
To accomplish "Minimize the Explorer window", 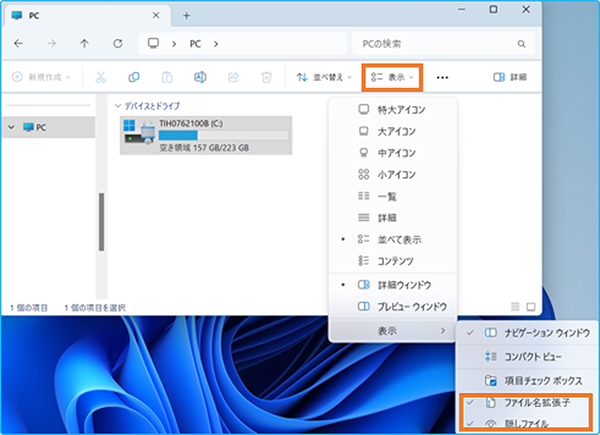I will [x=462, y=9].
